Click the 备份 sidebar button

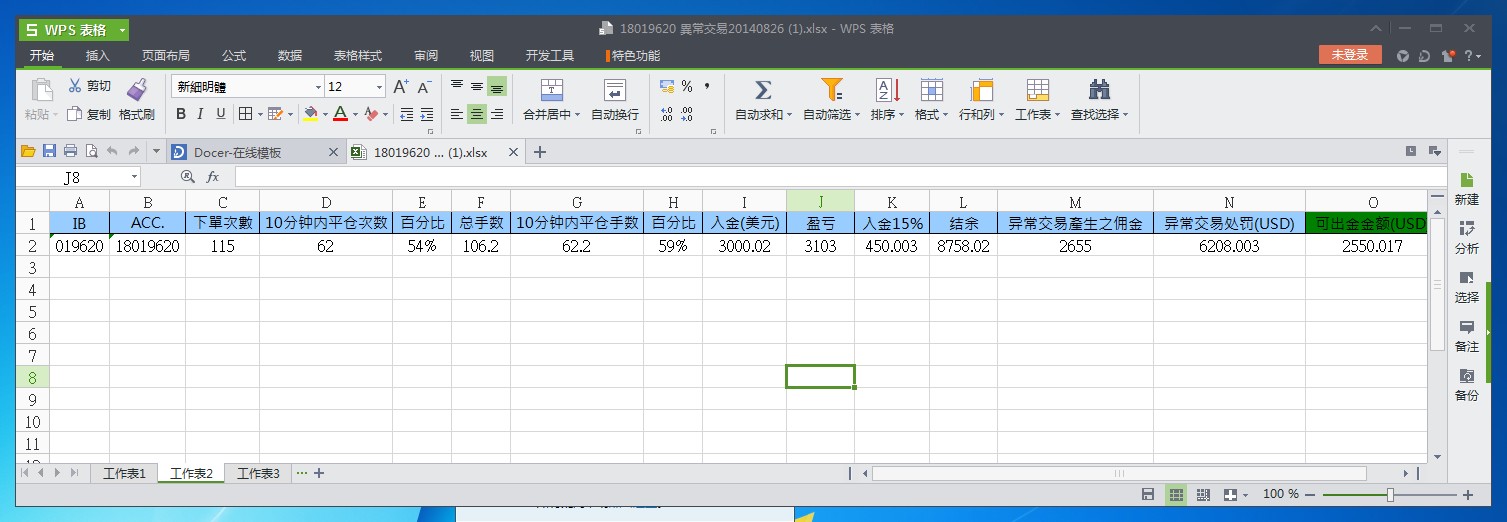[1467, 384]
